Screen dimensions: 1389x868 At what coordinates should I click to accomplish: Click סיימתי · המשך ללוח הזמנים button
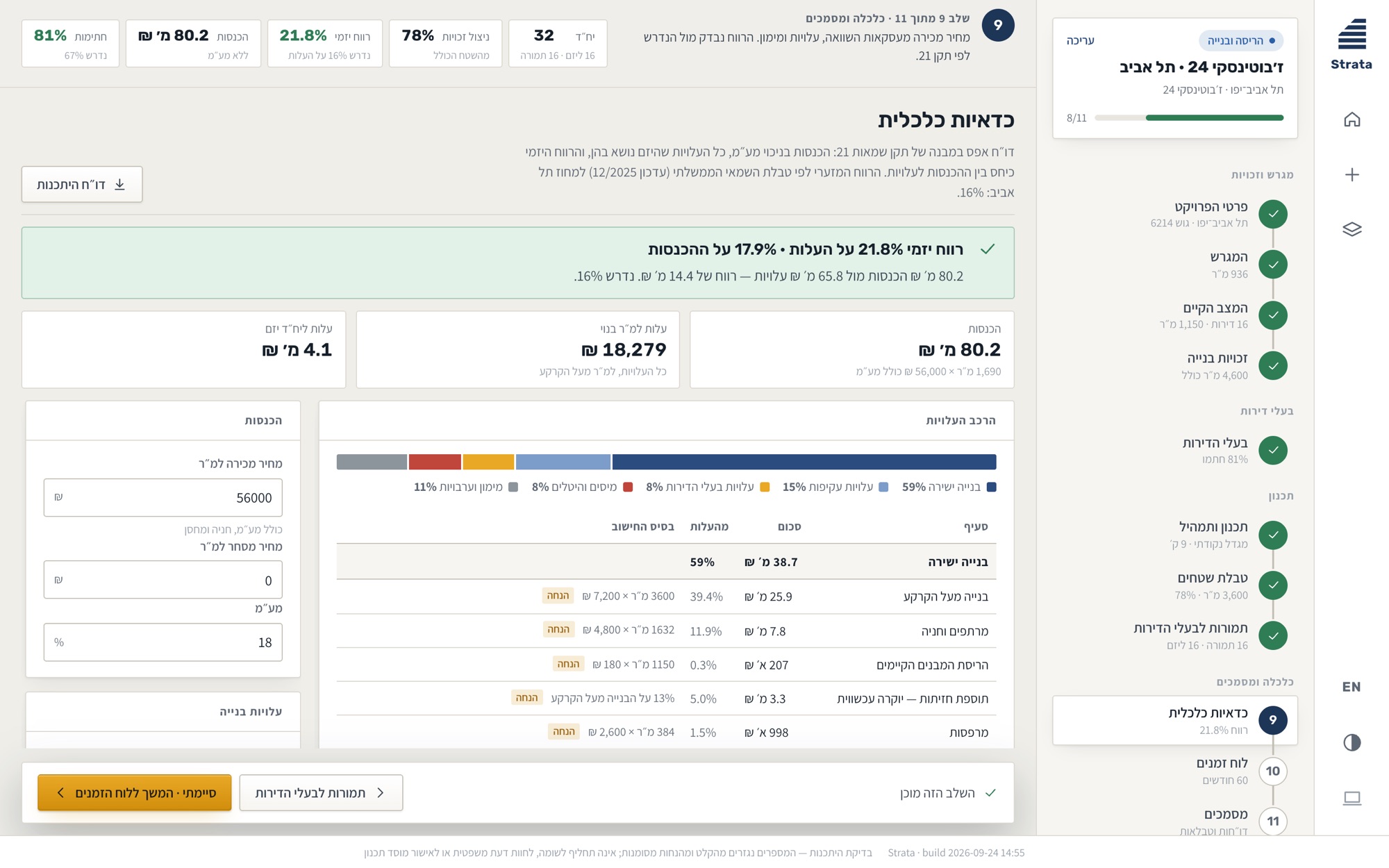pyautogui.click(x=135, y=792)
